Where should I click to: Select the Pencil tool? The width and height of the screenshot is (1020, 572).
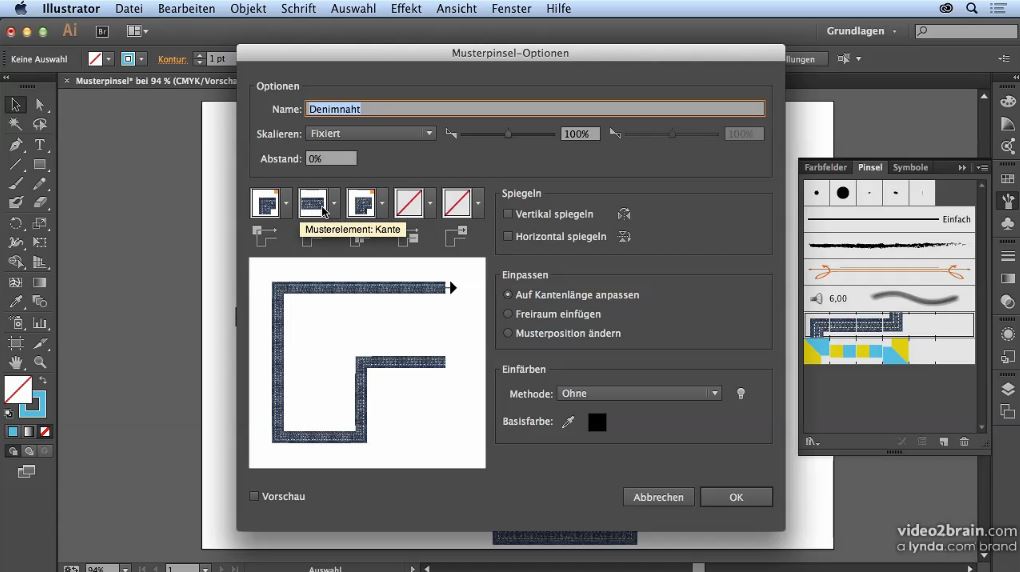point(40,184)
